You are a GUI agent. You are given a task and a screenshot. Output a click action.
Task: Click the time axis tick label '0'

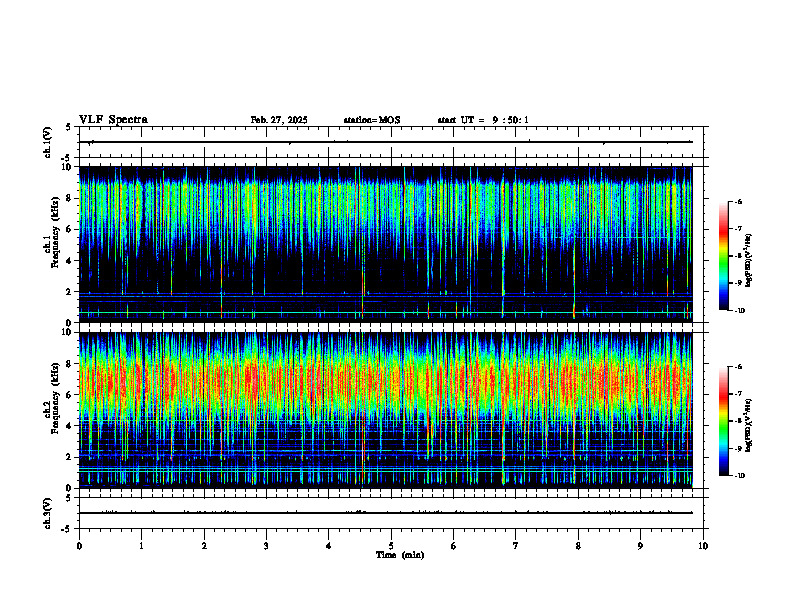(x=79, y=546)
